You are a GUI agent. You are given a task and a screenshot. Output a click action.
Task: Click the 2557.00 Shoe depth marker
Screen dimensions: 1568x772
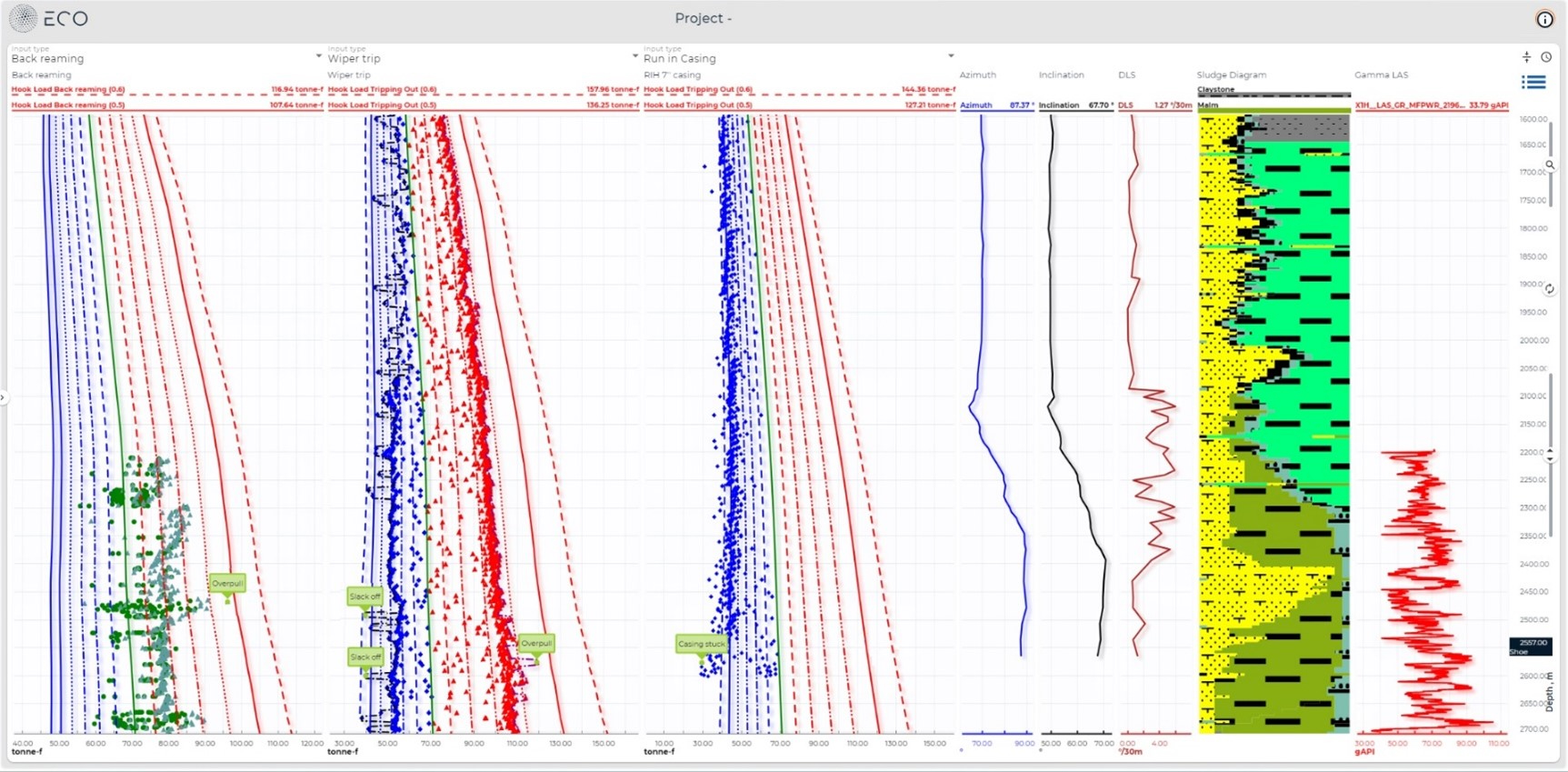[1530, 646]
